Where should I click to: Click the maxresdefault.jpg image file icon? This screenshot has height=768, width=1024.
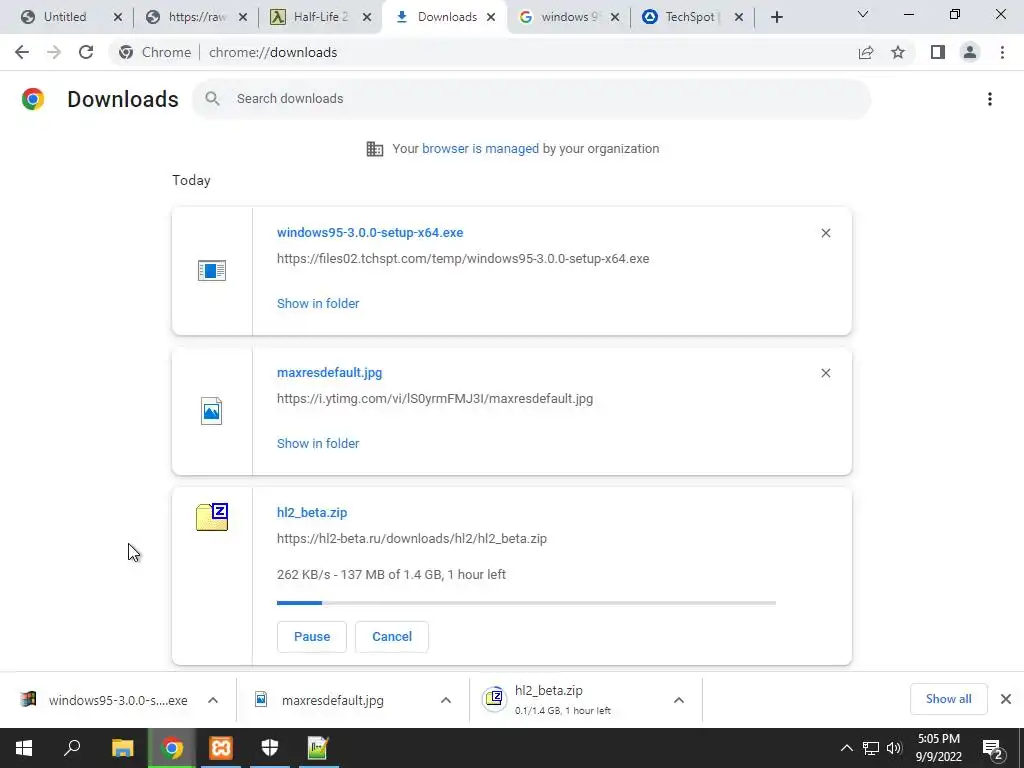(x=212, y=411)
